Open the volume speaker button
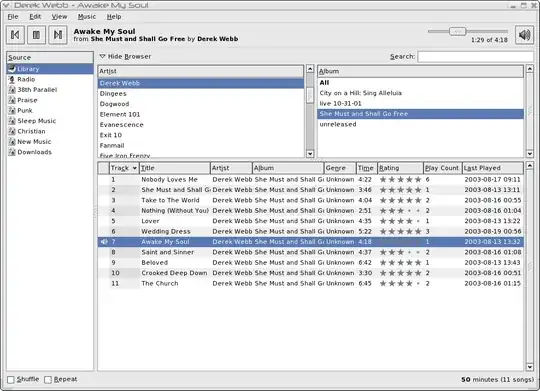Viewport: 540px width, 391px height. [x=525, y=35]
